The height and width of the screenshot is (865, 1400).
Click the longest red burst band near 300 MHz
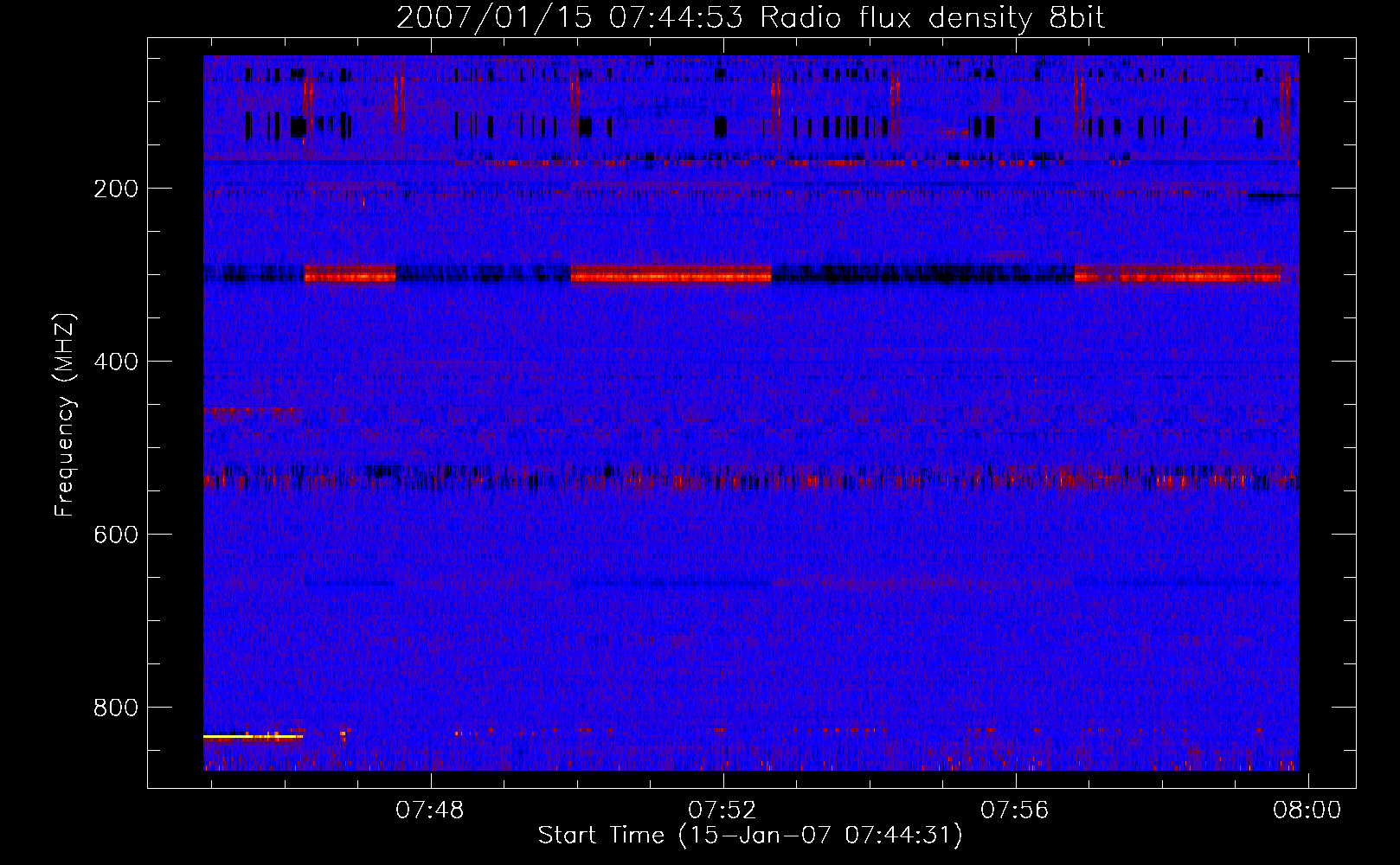pos(671,274)
